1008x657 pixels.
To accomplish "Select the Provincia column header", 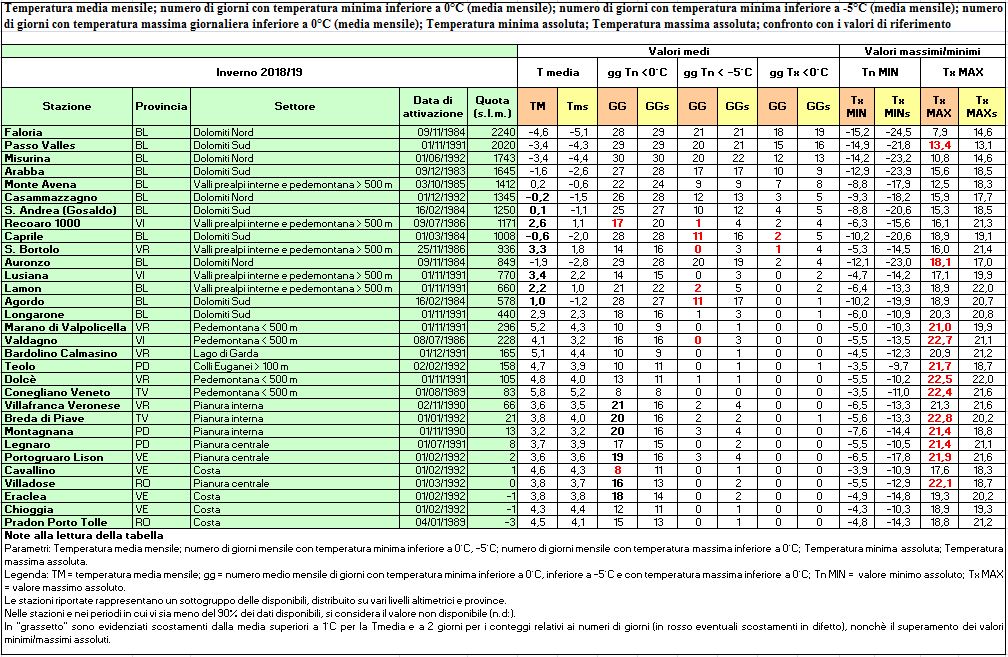I will tap(161, 106).
